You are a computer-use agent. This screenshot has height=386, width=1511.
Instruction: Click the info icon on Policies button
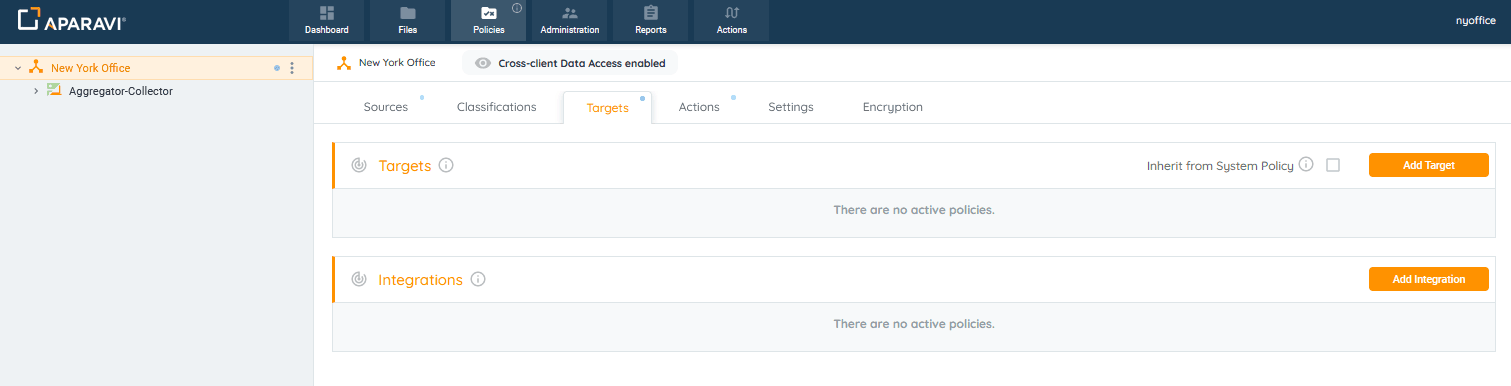pos(517,8)
